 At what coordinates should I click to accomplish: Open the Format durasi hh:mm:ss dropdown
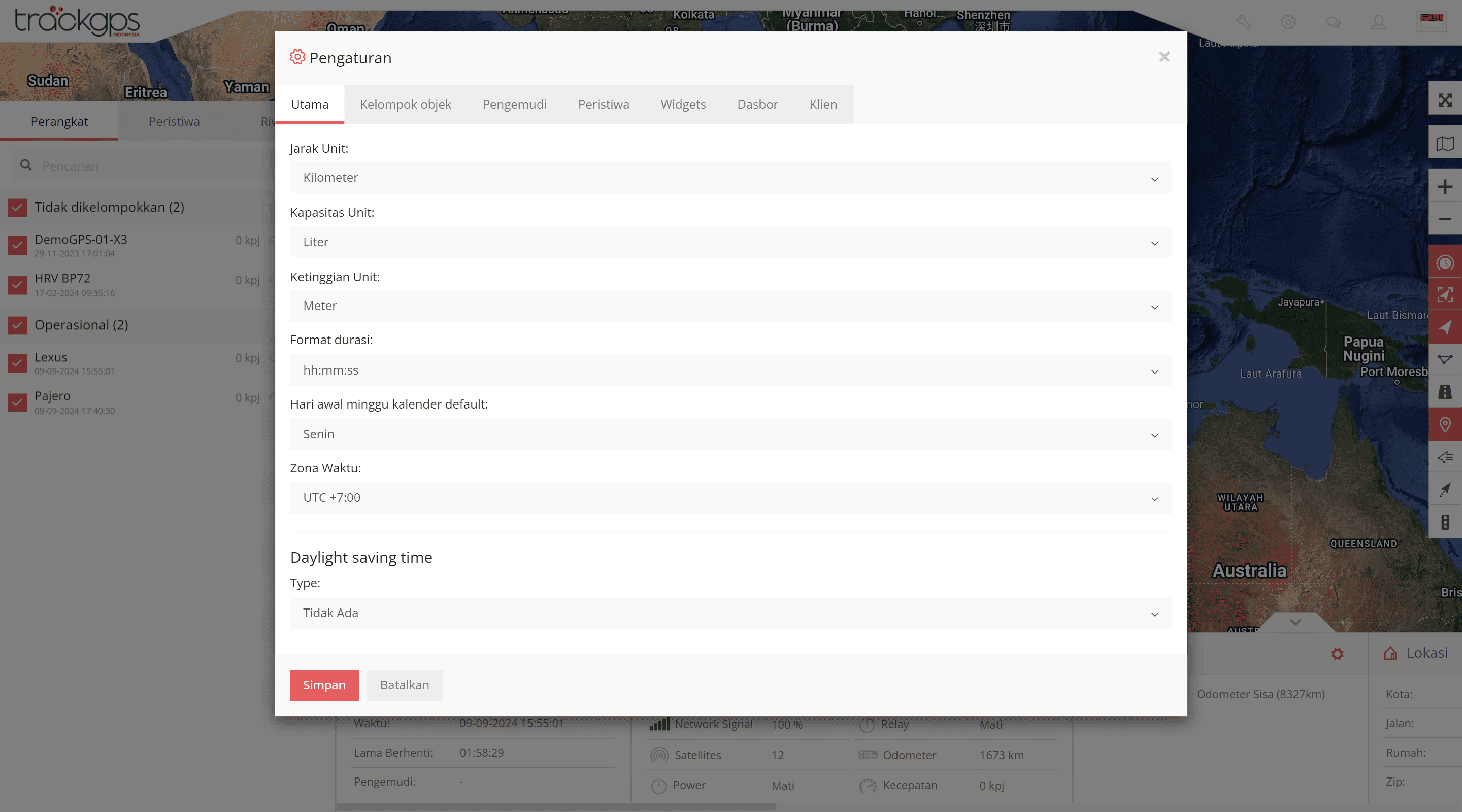tap(730, 370)
